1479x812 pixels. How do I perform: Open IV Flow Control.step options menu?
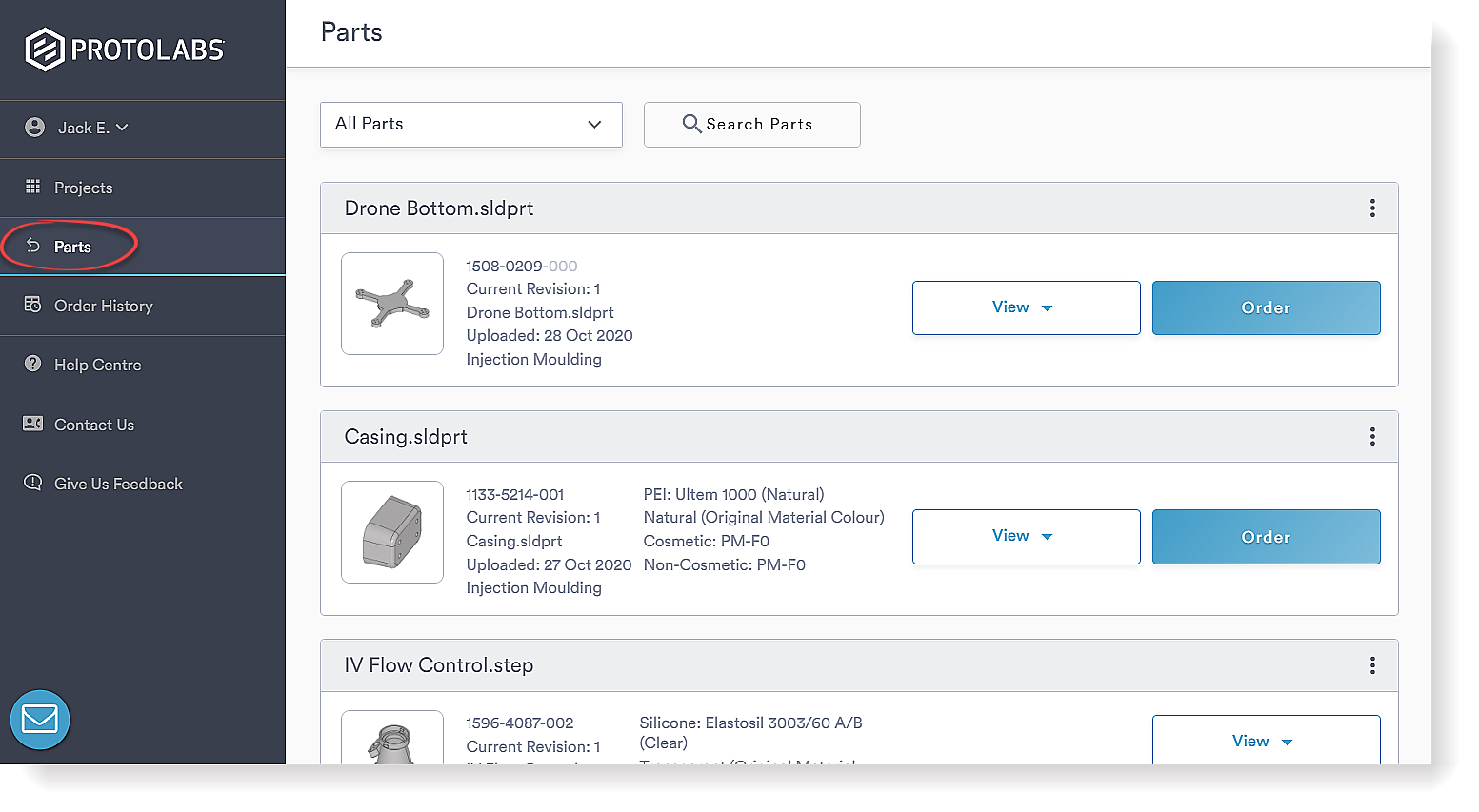point(1372,665)
